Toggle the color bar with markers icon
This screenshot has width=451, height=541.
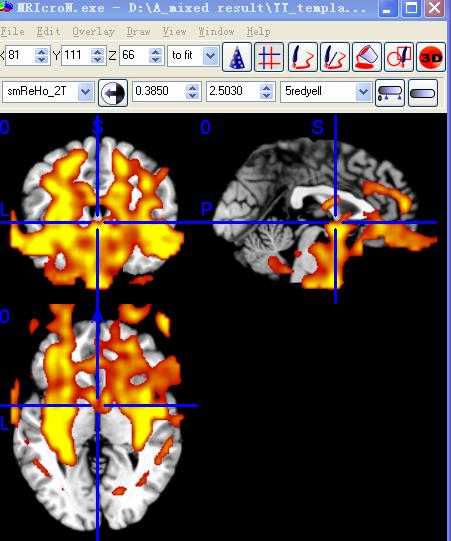pyautogui.click(x=390, y=92)
